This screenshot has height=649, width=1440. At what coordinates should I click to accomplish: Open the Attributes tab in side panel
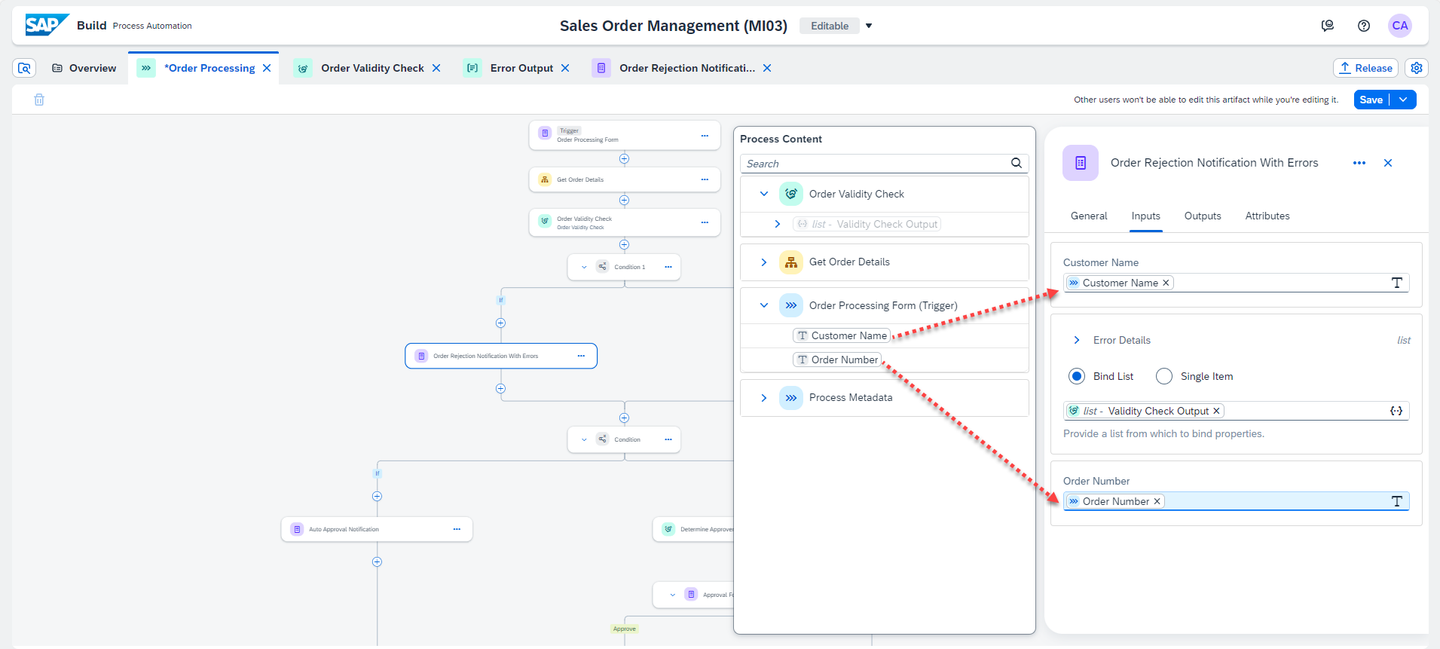click(x=1267, y=216)
